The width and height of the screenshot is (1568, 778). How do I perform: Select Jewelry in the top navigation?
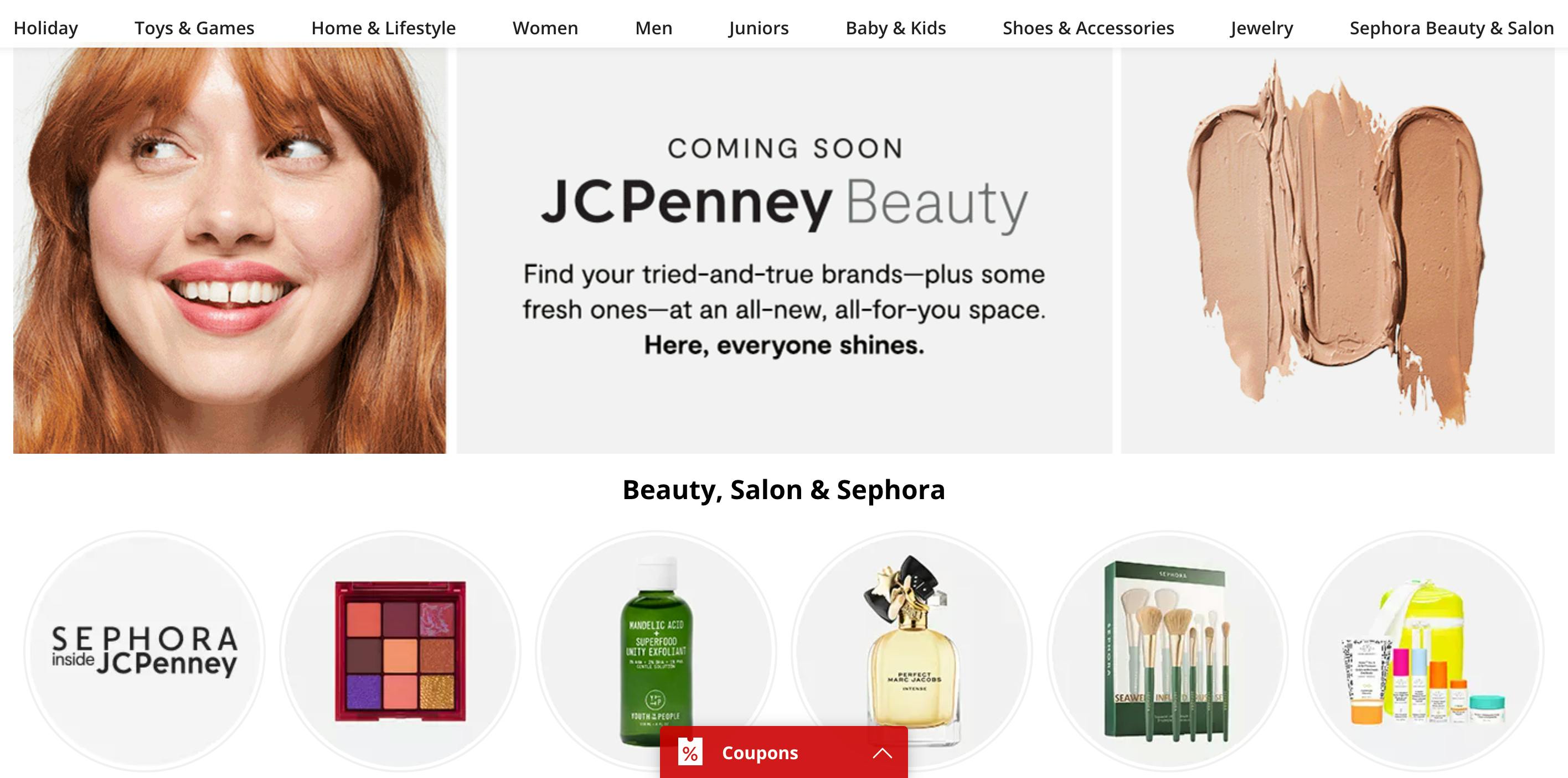click(1262, 28)
